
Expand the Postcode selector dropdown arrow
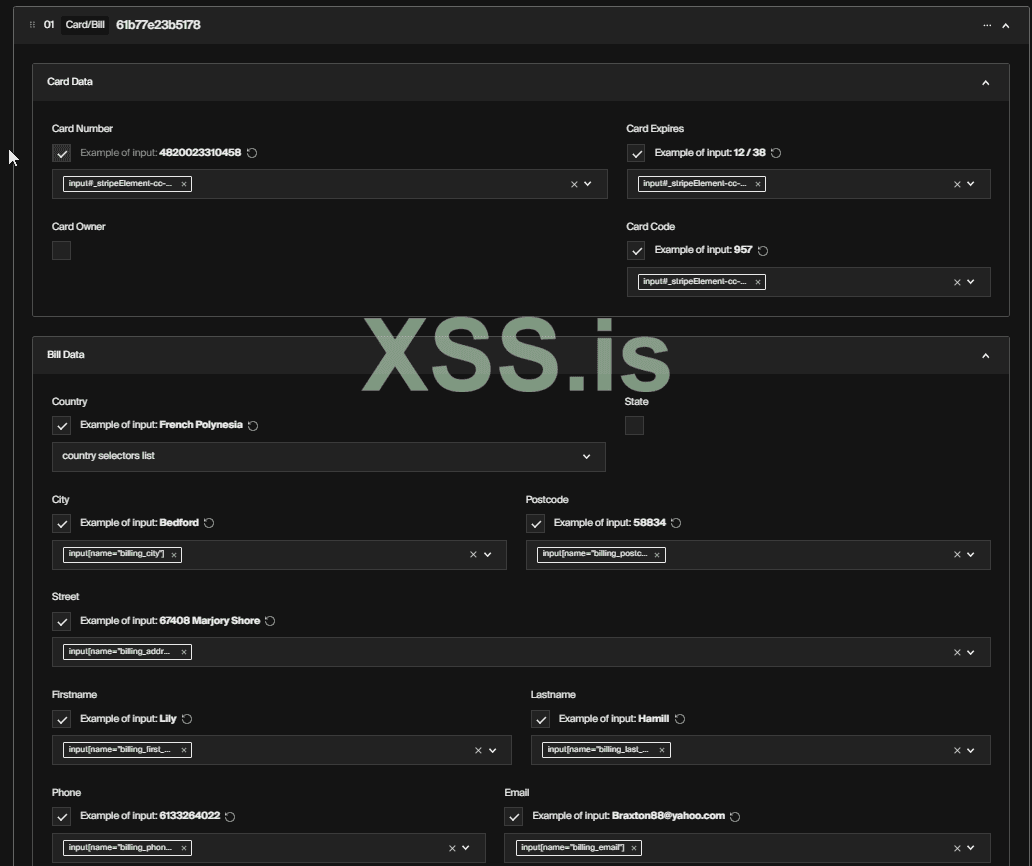tap(971, 555)
